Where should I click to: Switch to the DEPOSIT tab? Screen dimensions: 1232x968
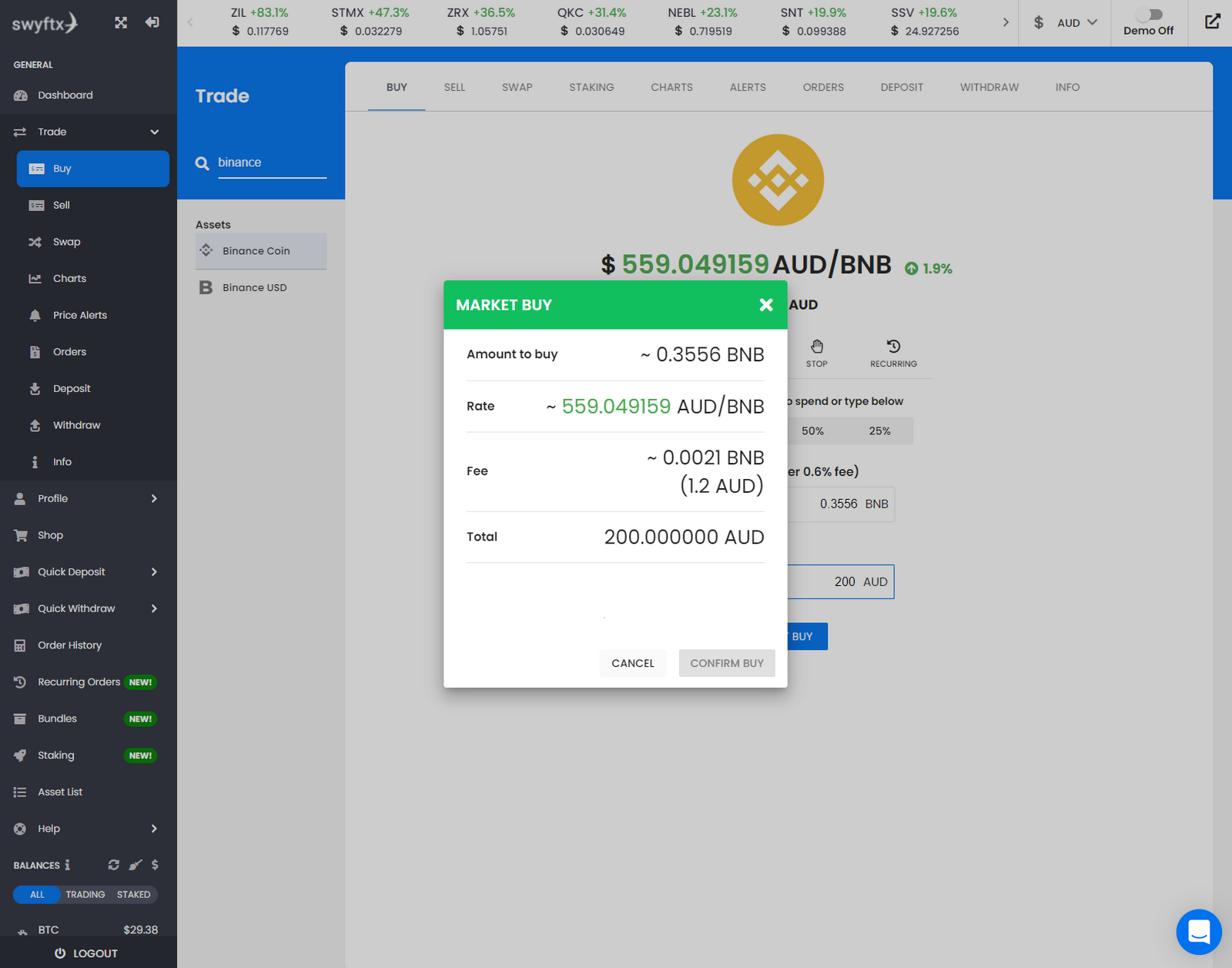coord(902,87)
